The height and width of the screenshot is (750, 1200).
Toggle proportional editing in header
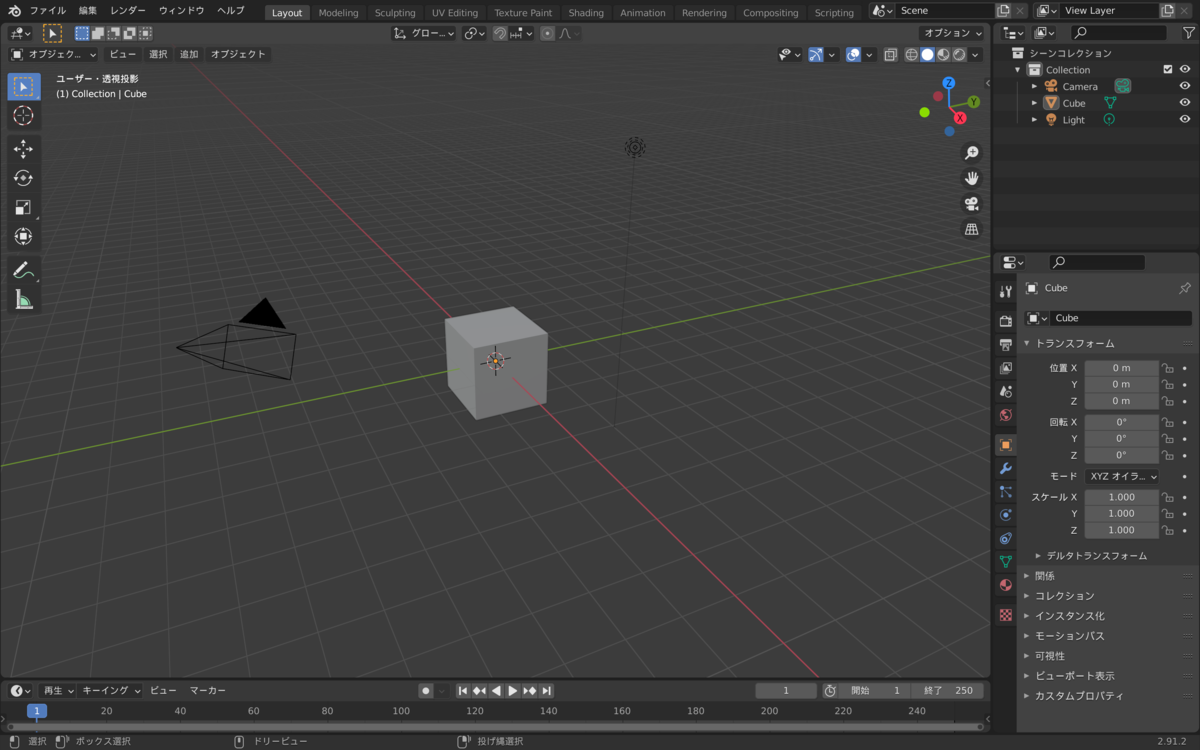click(547, 33)
